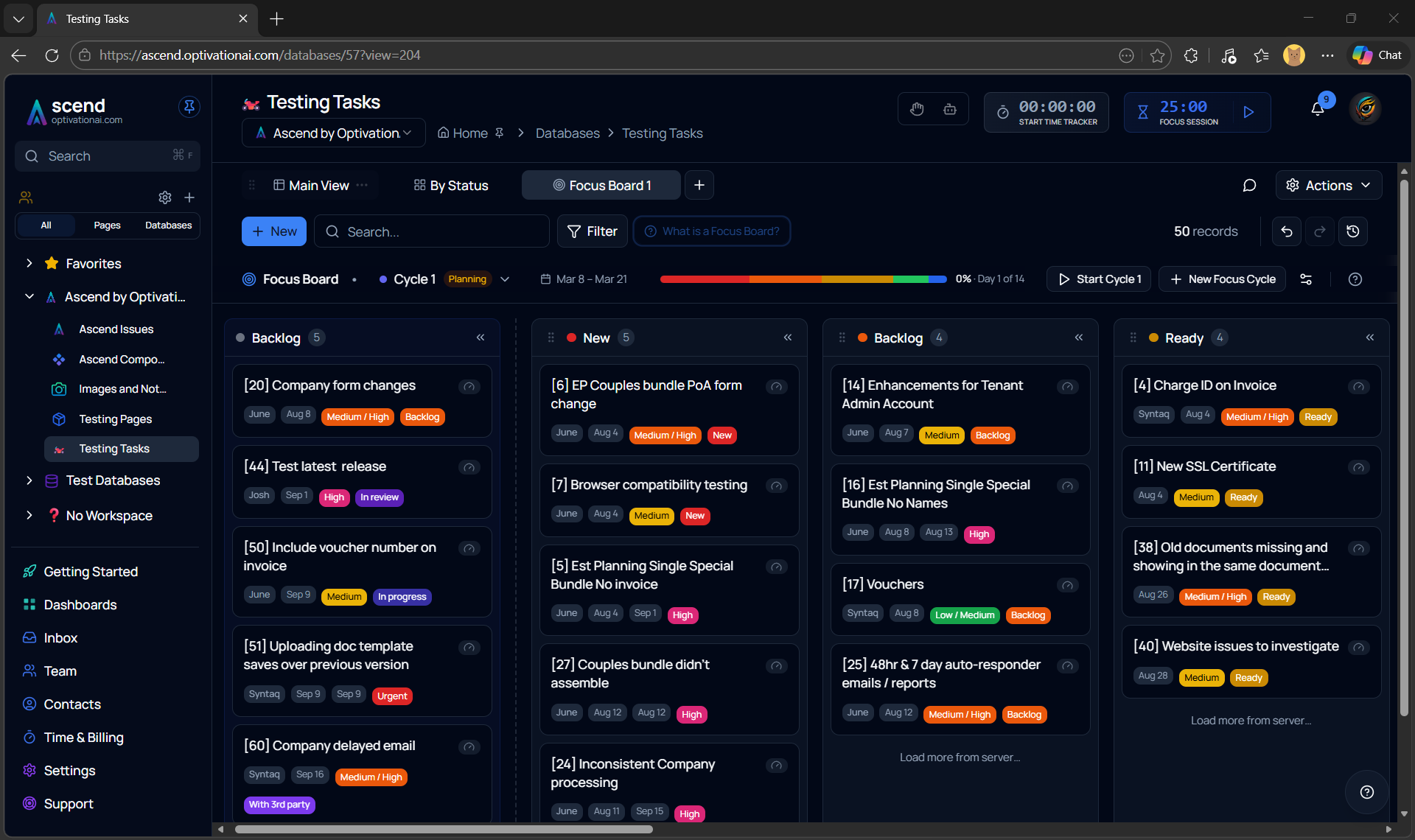Open sidebar workspace settings gear icon
The width and height of the screenshot is (1415, 840).
(164, 197)
